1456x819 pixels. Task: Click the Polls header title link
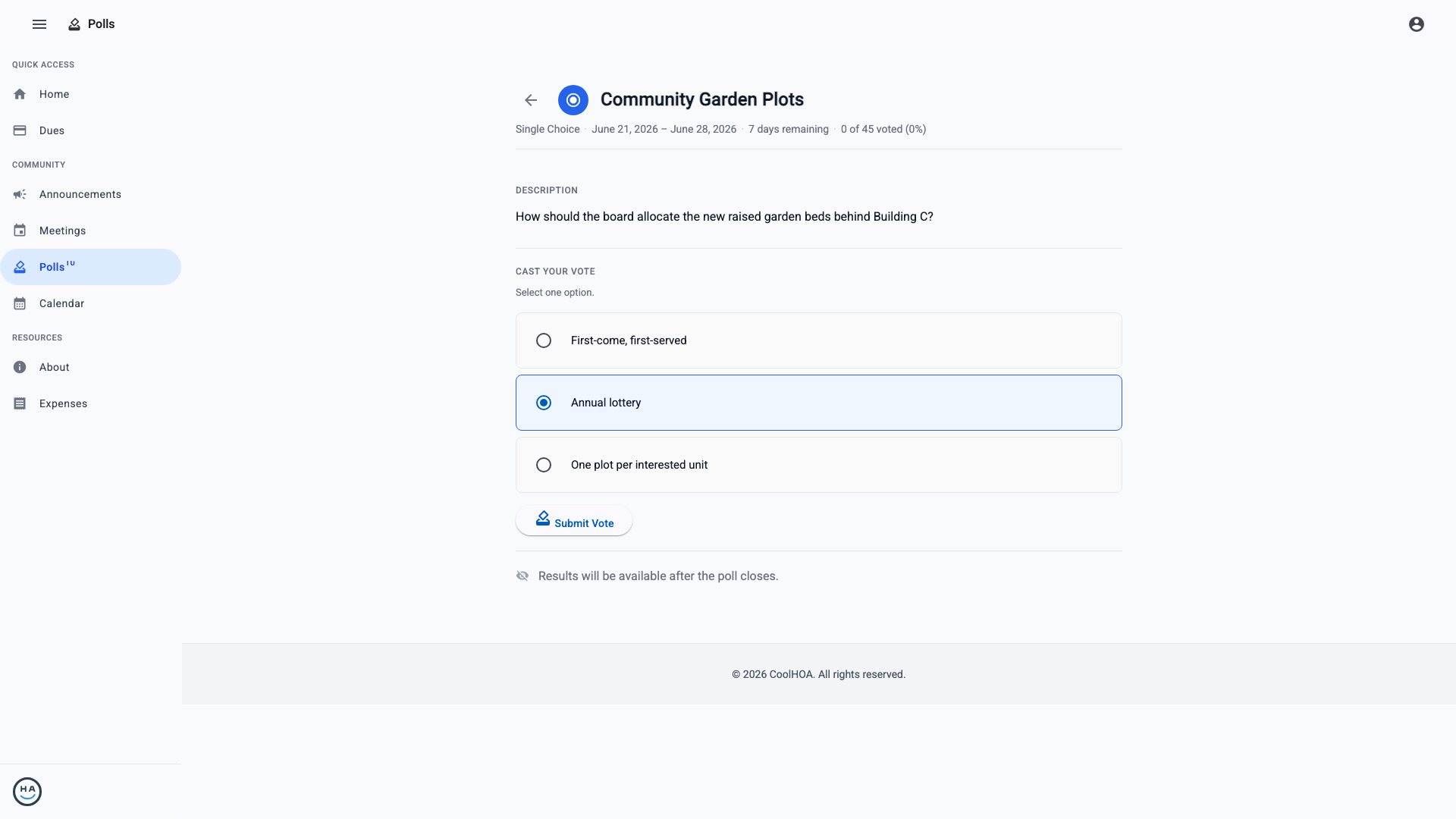pos(101,24)
